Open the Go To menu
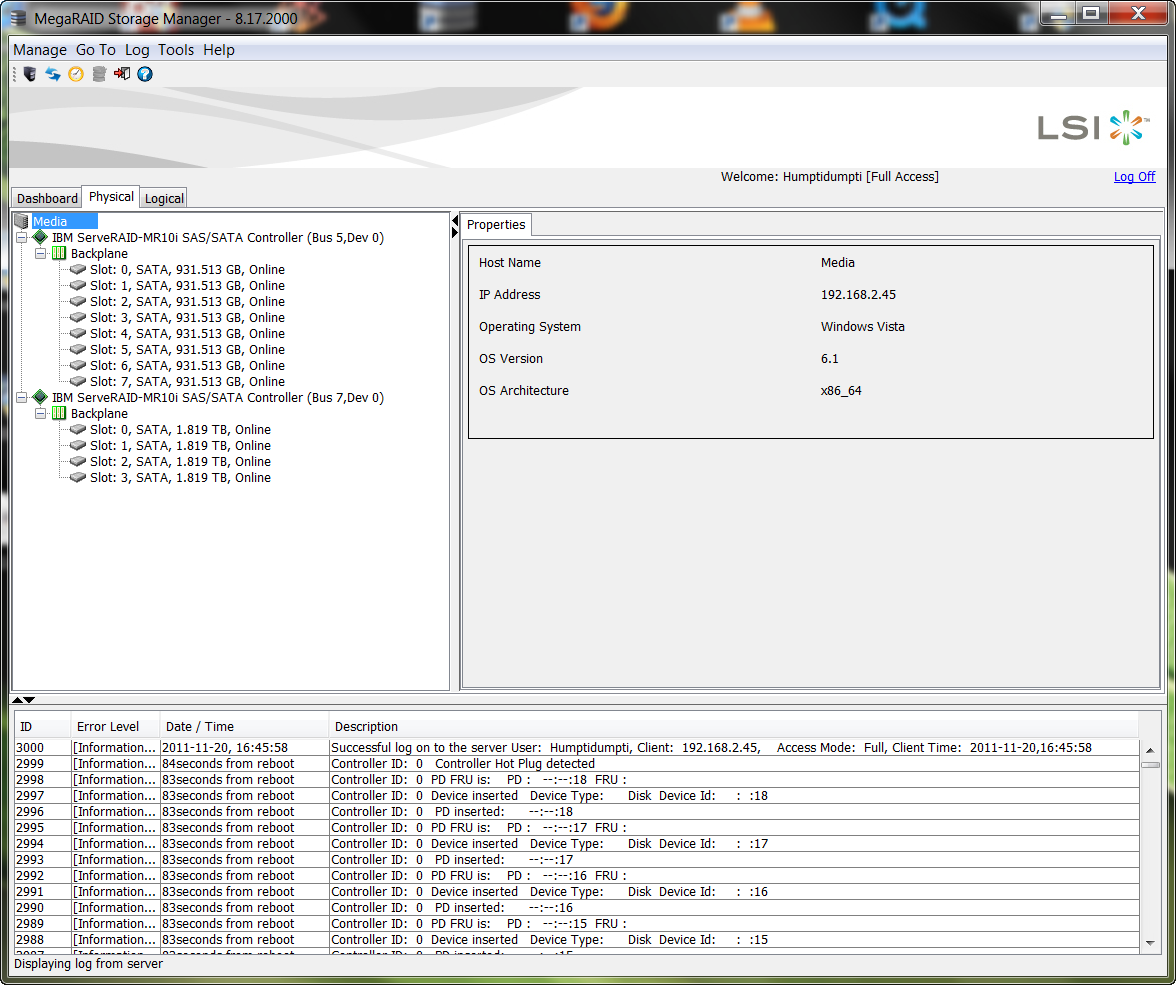1176x985 pixels. 96,50
